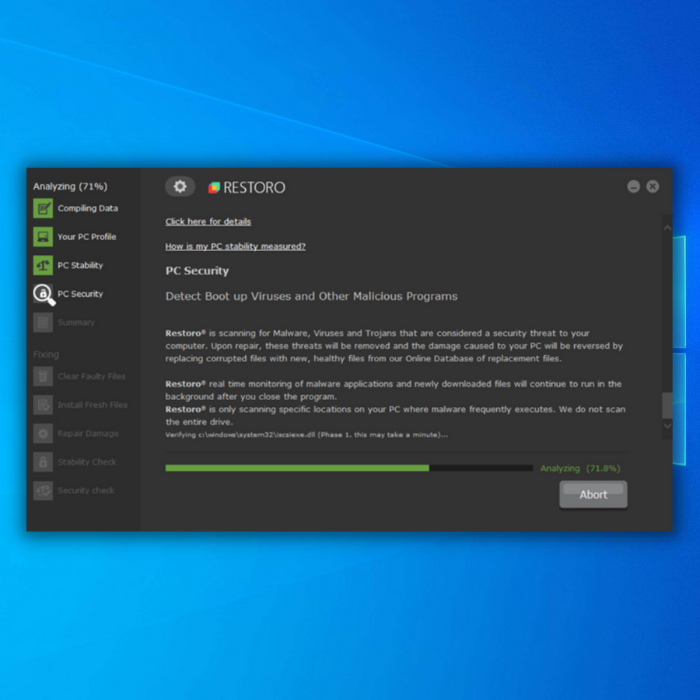Click the Stability Check lock icon
This screenshot has height=700, width=700.
(x=43, y=462)
